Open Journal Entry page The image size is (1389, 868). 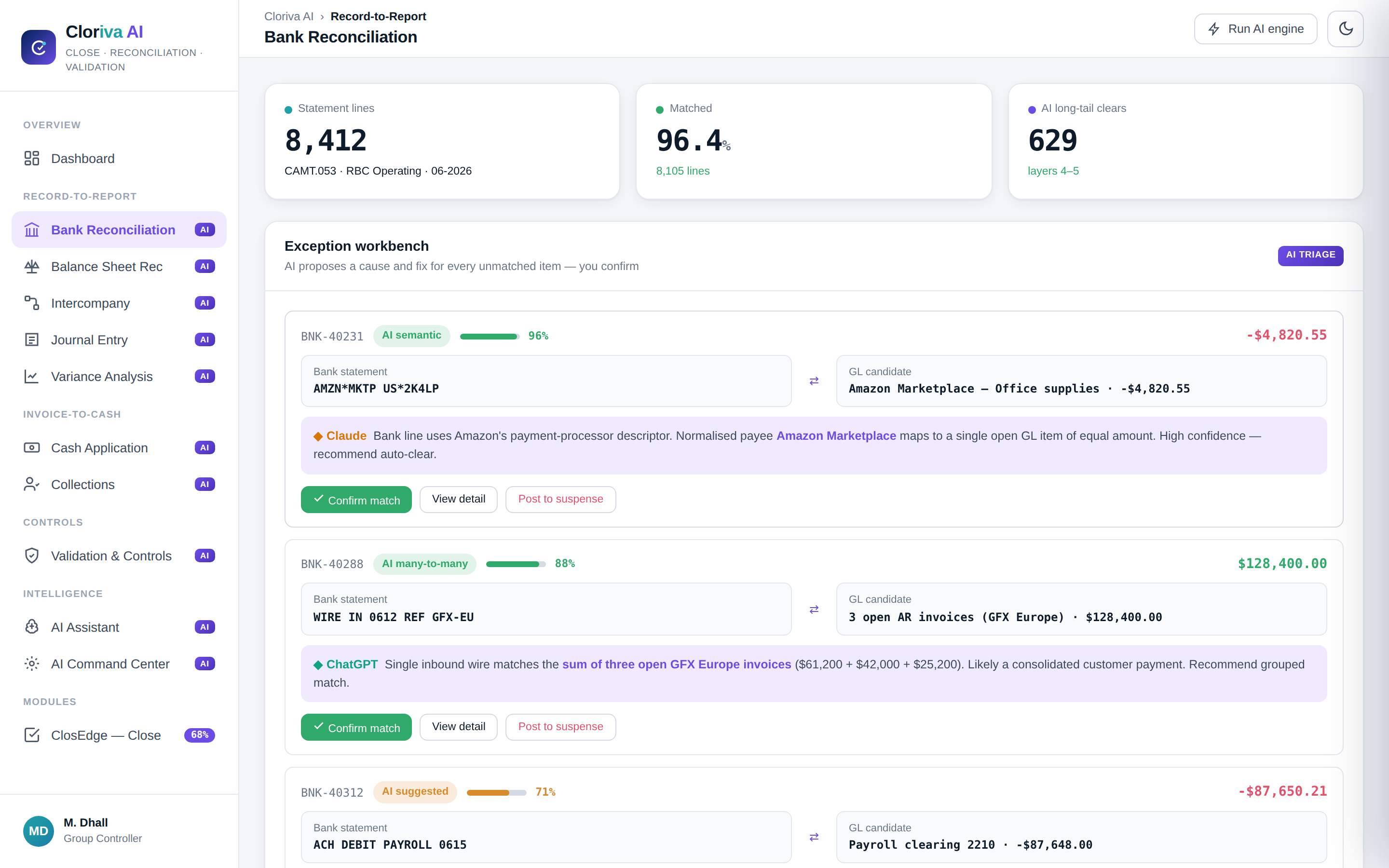point(119,340)
